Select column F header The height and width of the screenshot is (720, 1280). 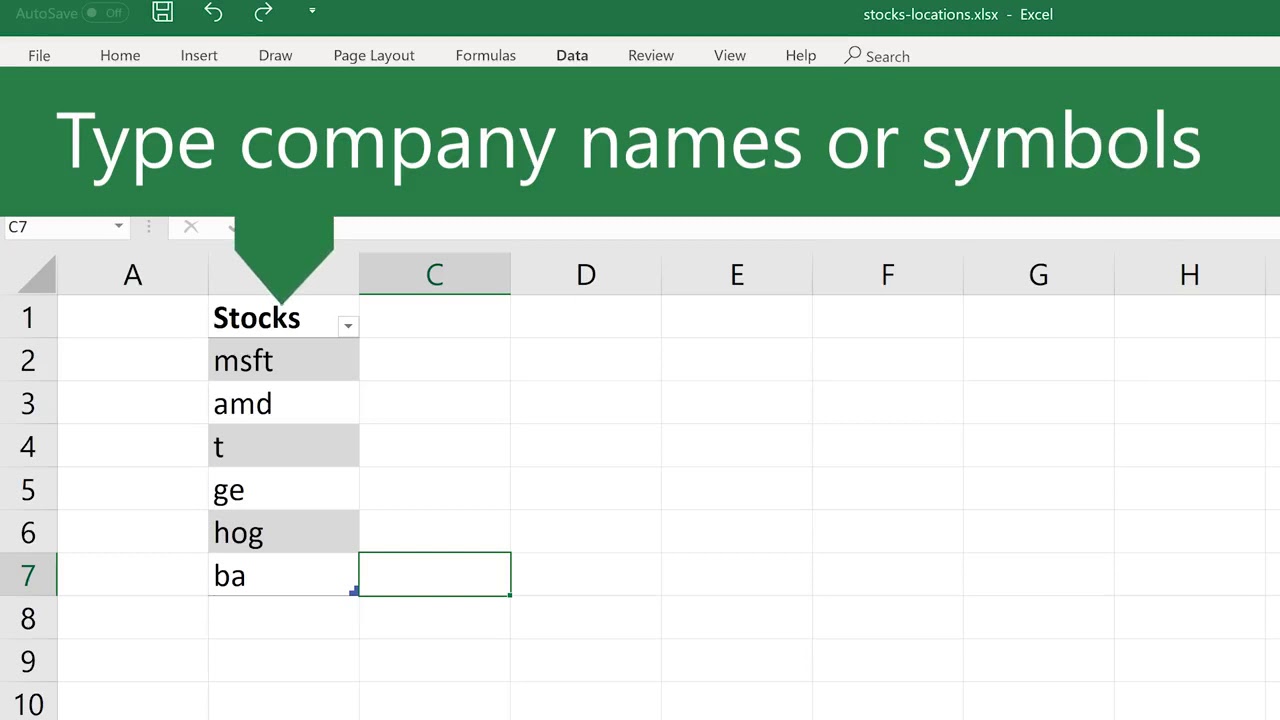pyautogui.click(x=888, y=274)
